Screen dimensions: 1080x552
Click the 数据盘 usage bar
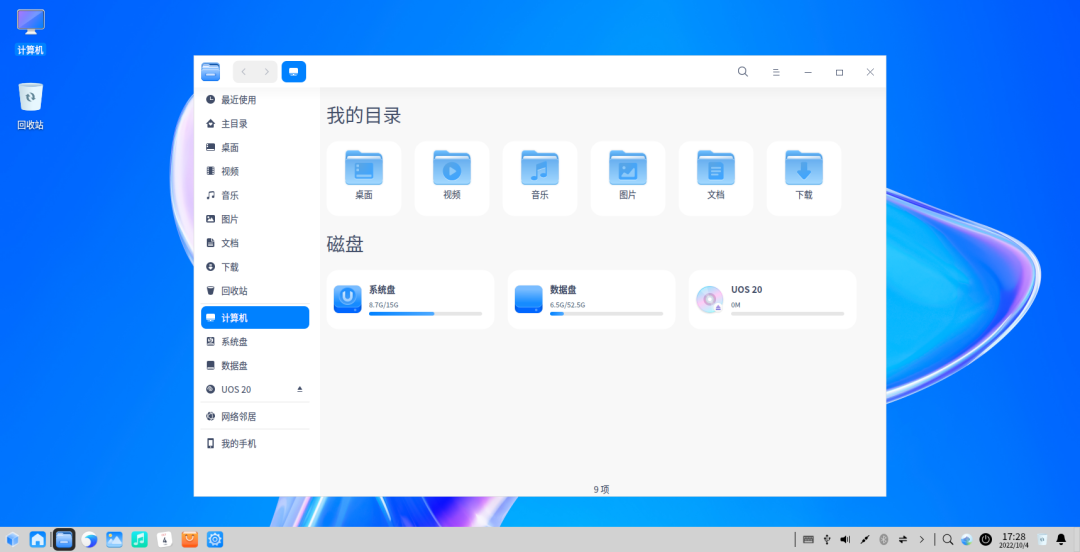(x=607, y=314)
